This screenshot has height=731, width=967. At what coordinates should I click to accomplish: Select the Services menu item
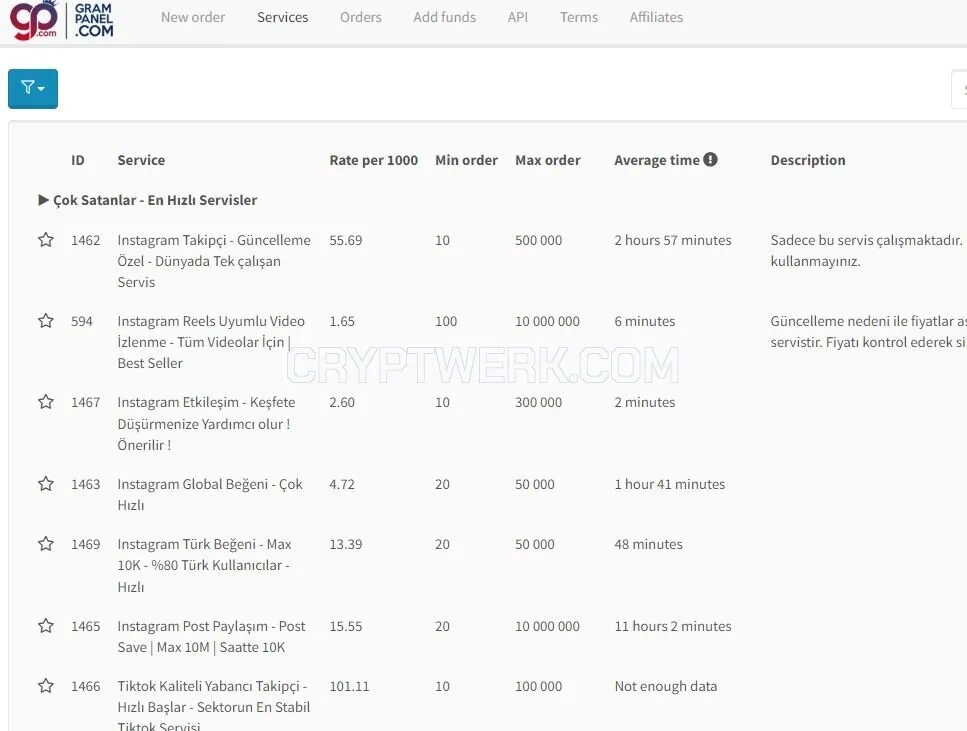coord(282,17)
